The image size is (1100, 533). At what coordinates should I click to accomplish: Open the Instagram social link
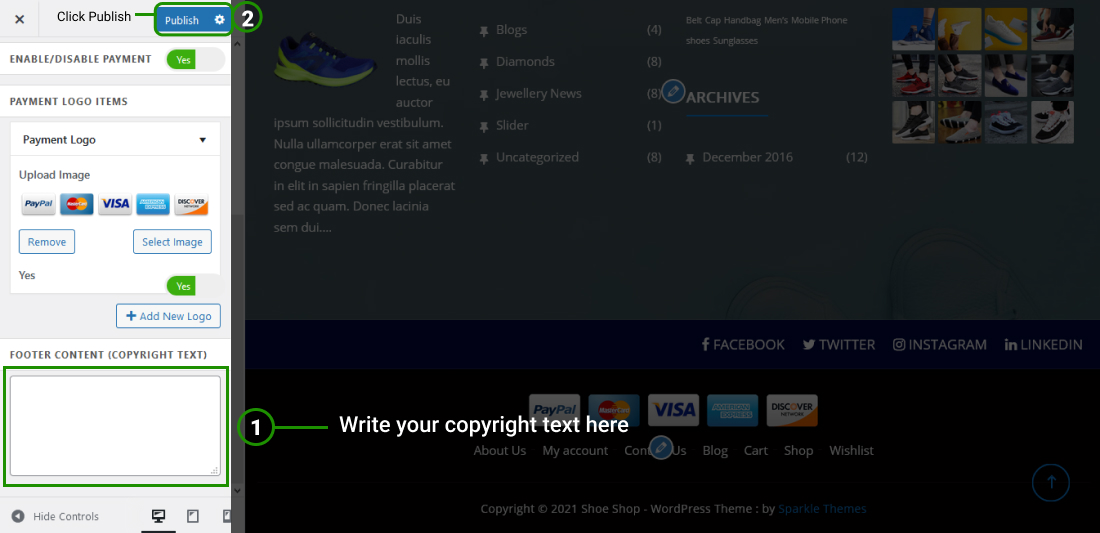coord(939,344)
